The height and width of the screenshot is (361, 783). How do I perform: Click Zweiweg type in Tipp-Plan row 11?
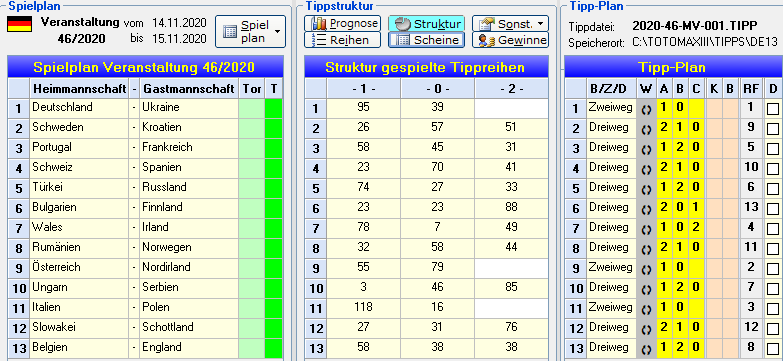[x=611, y=308]
